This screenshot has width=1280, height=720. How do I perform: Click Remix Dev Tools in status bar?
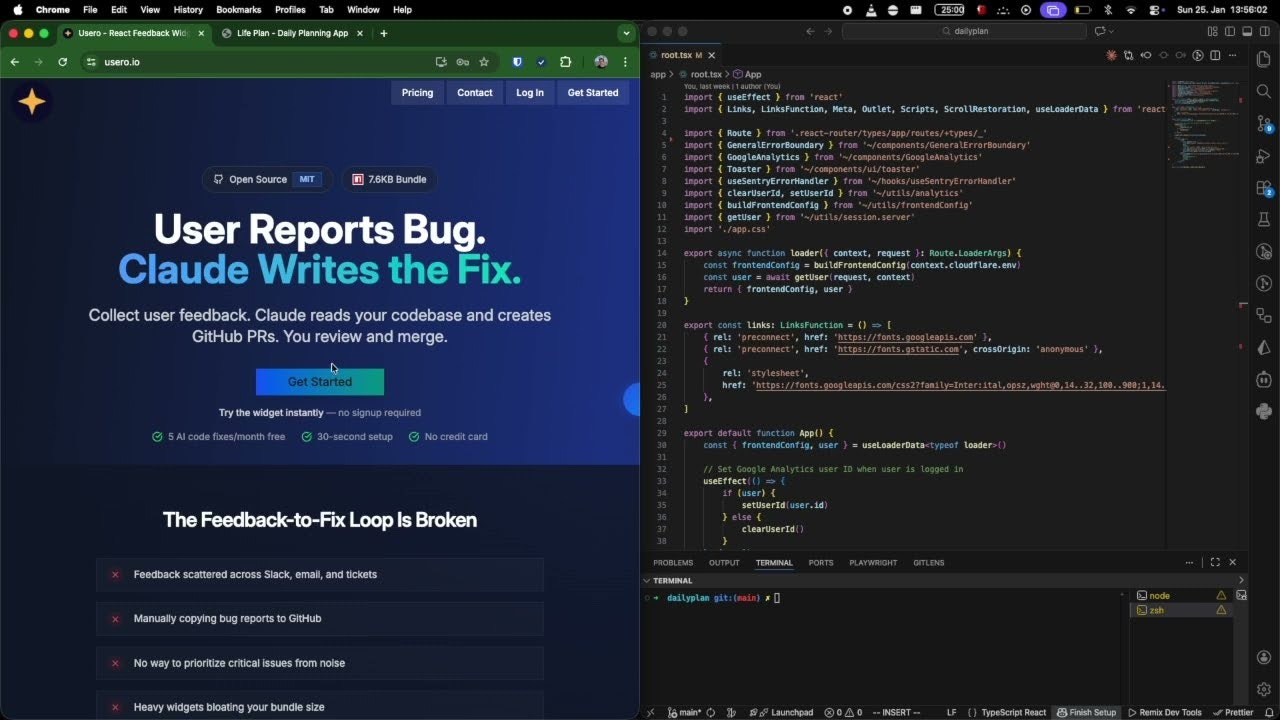1164,713
